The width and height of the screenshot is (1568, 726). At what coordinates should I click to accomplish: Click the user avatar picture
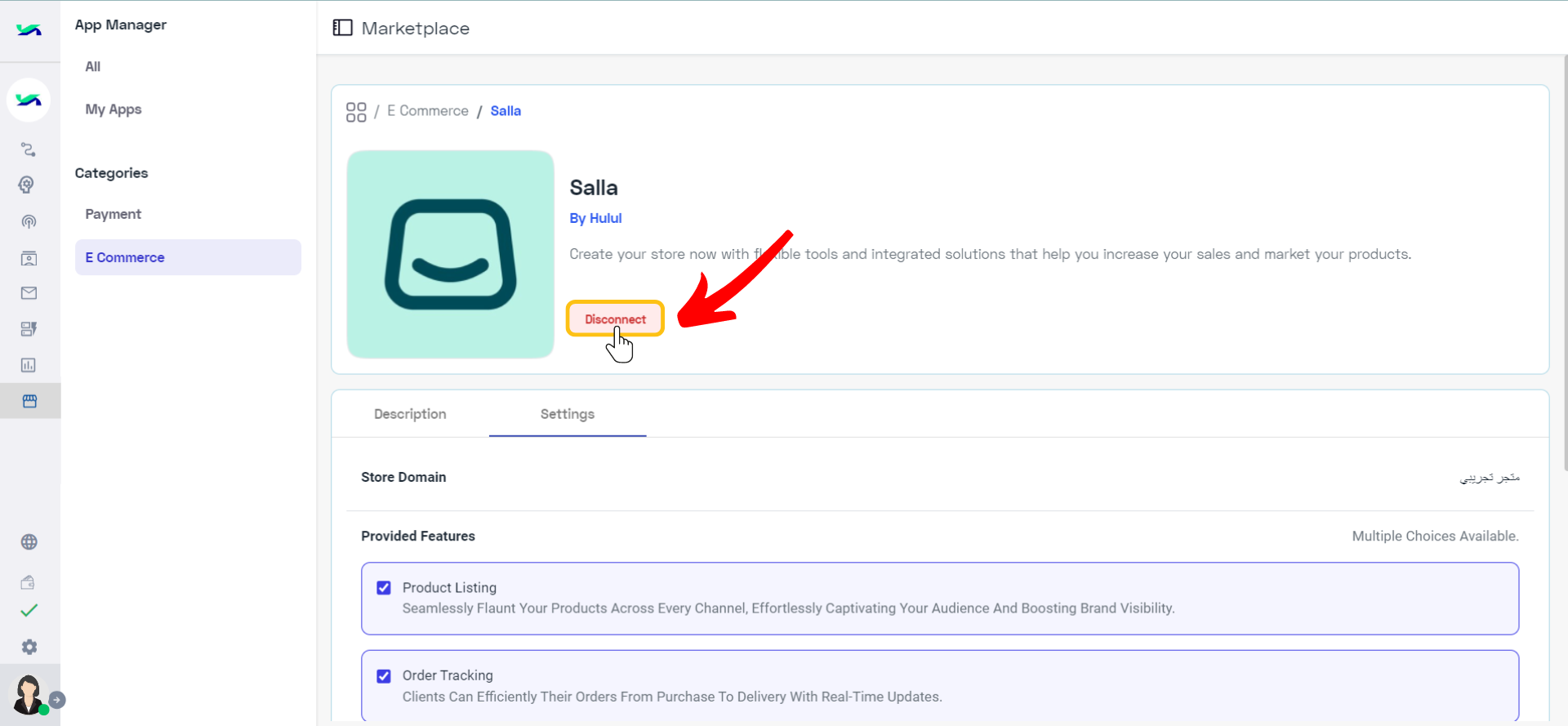[x=29, y=695]
